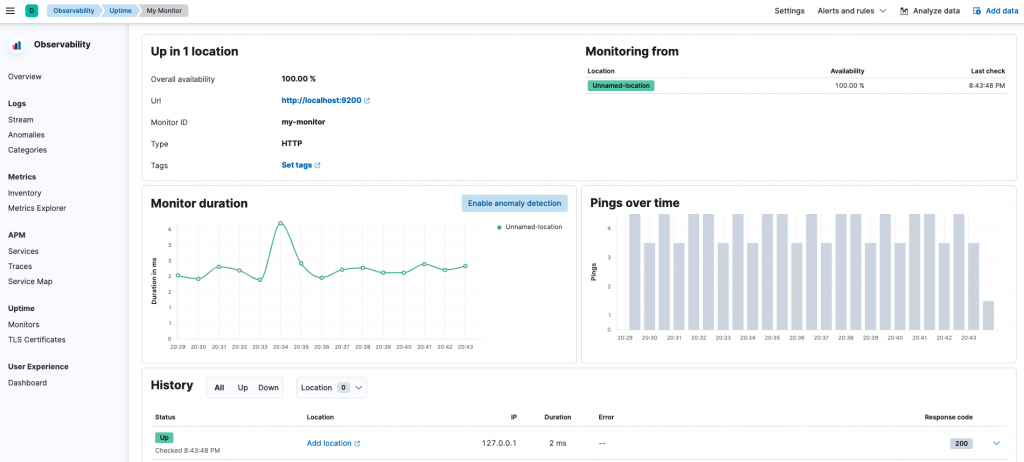This screenshot has height=462, width=1024.
Task: Click Enable anomaly detection button
Action: tap(514, 203)
